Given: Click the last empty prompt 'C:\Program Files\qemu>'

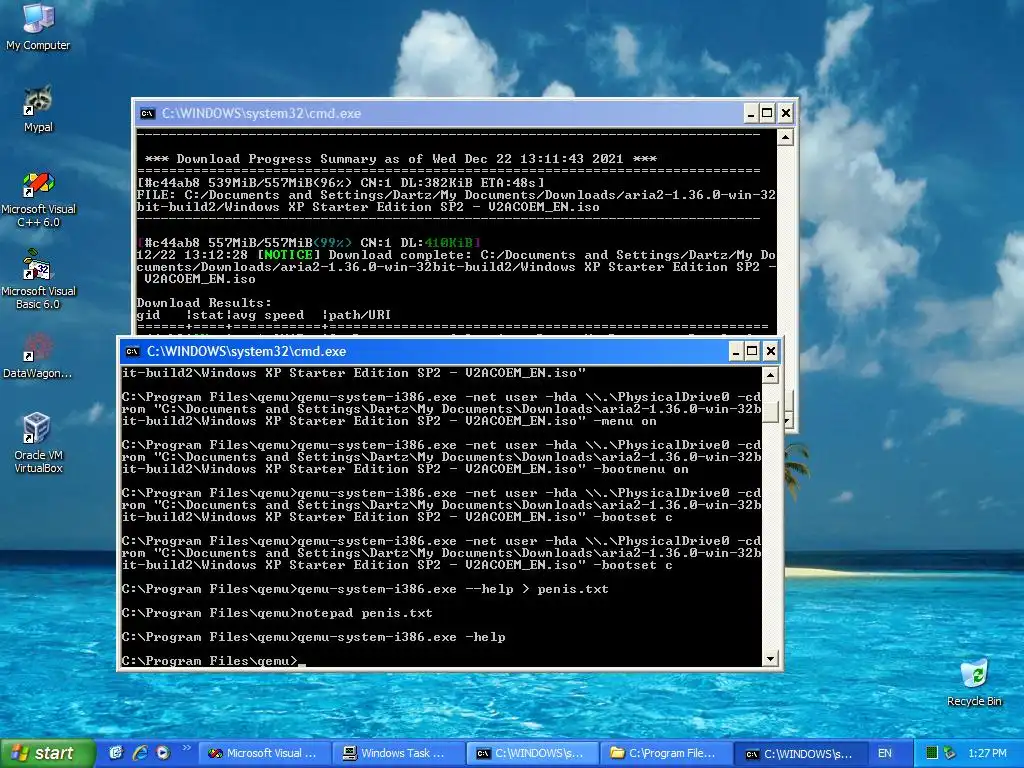Looking at the screenshot, I should (x=210, y=661).
